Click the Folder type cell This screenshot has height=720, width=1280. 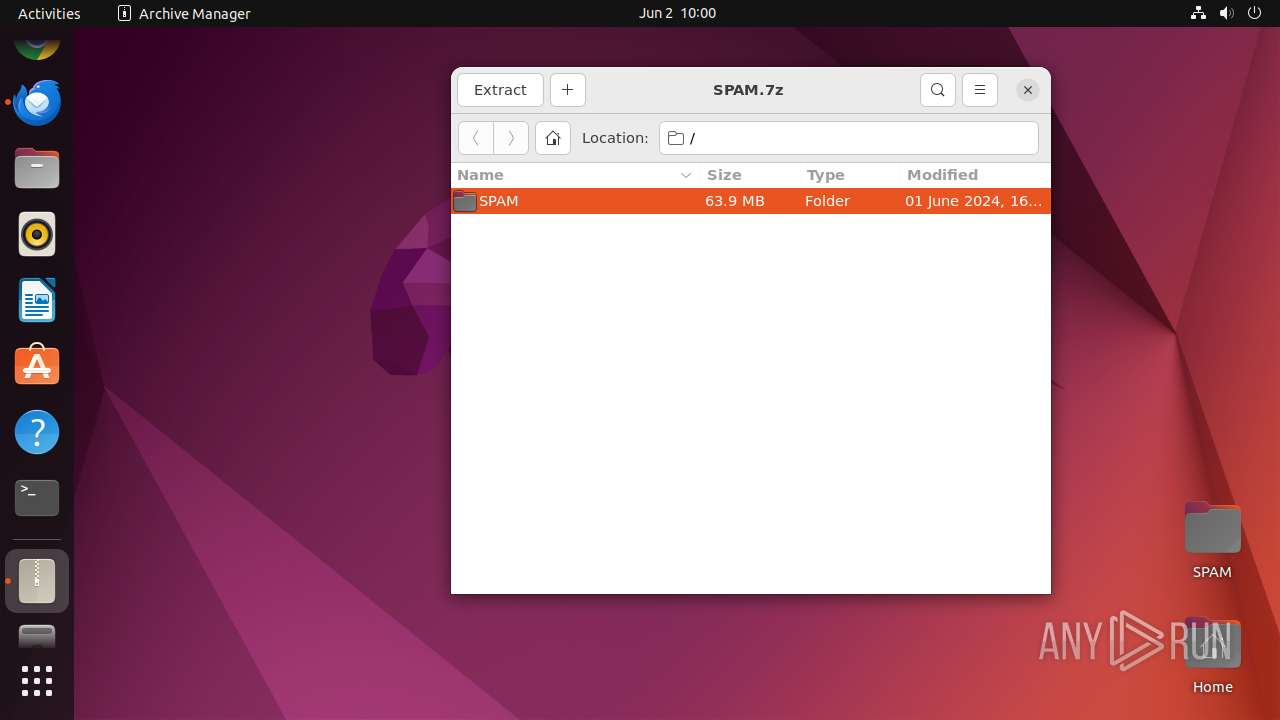[827, 201]
